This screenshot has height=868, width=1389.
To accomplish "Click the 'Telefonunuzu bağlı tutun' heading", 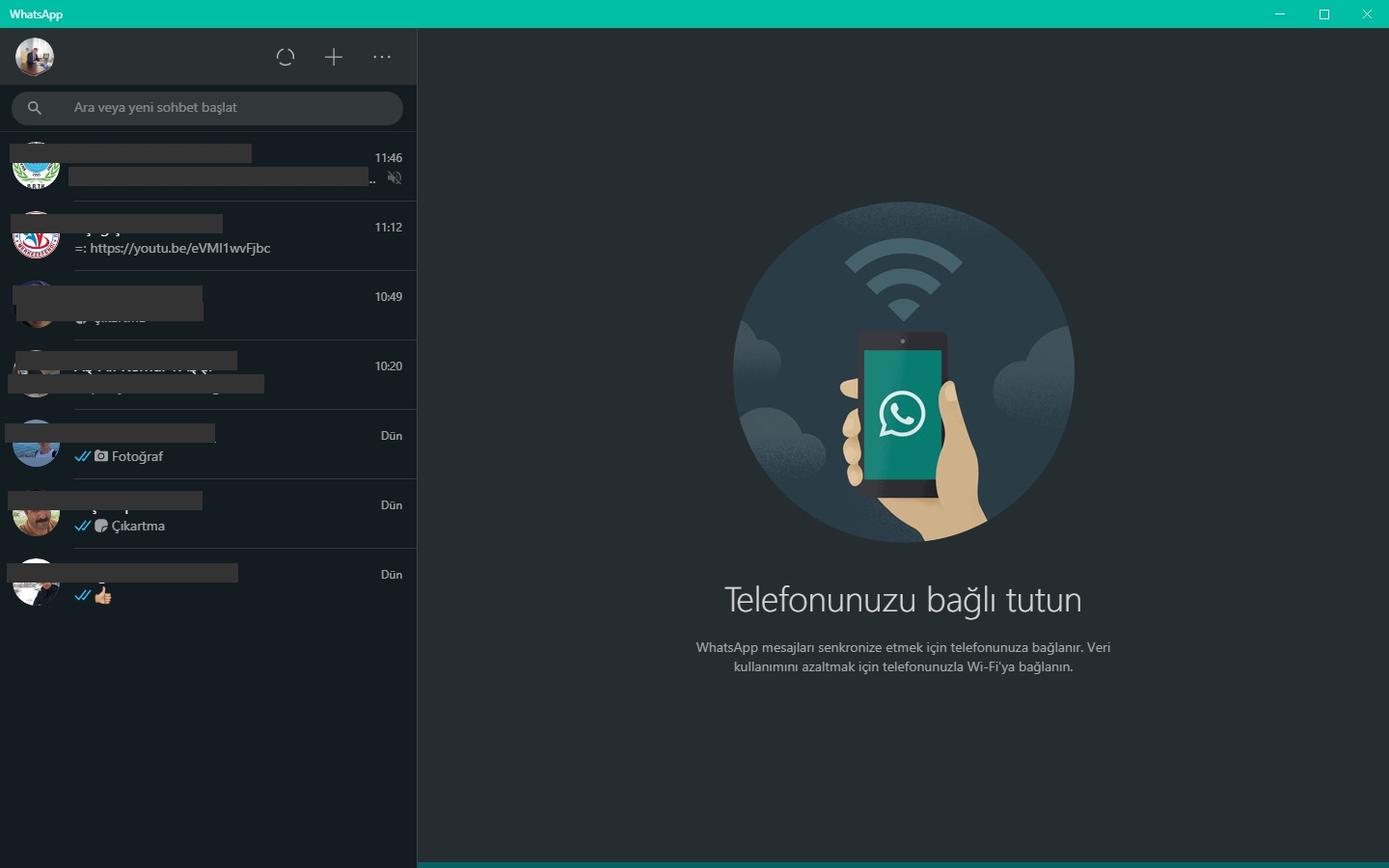I will point(903,600).
